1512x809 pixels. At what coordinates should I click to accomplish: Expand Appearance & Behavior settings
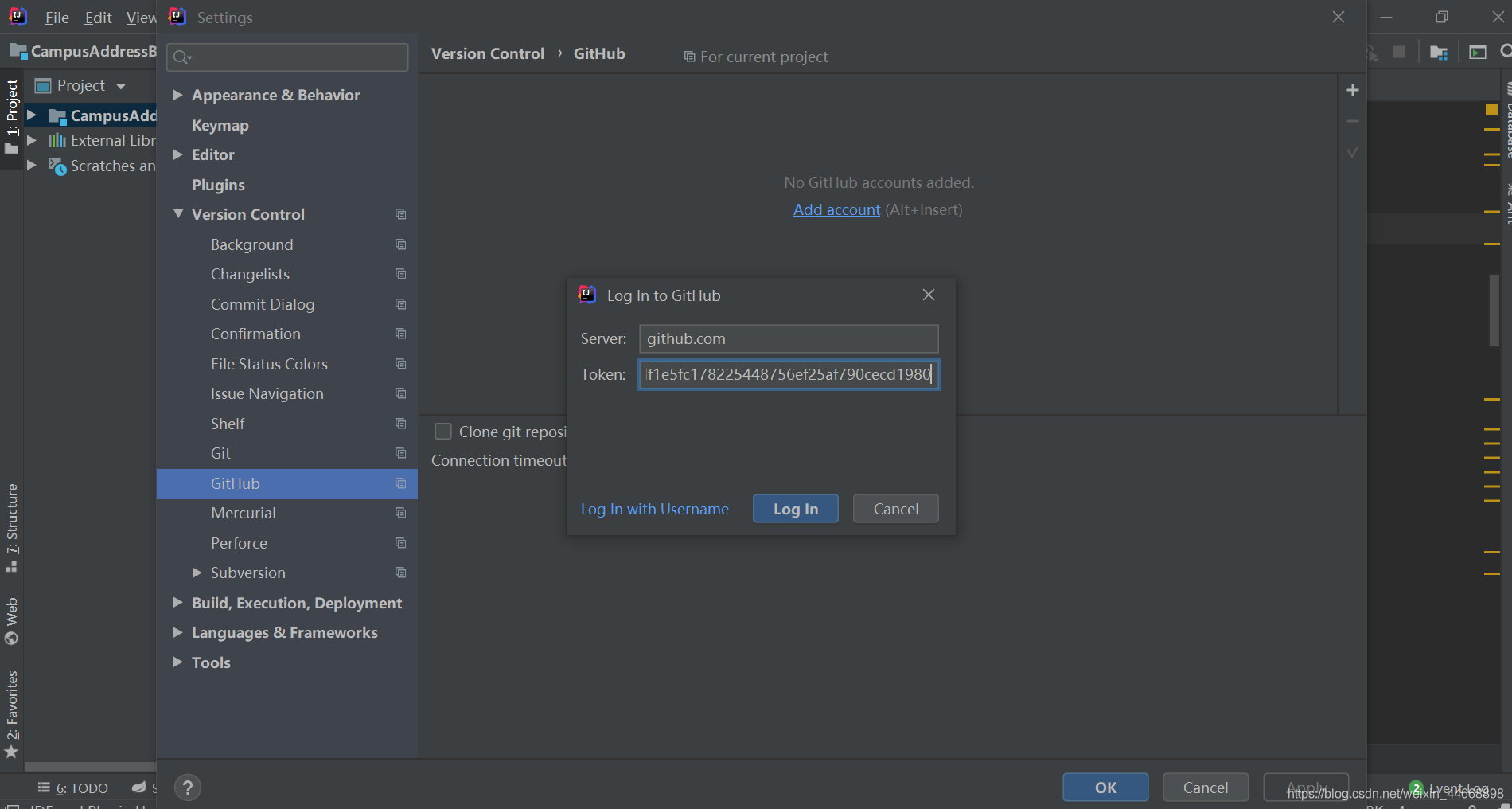(178, 95)
